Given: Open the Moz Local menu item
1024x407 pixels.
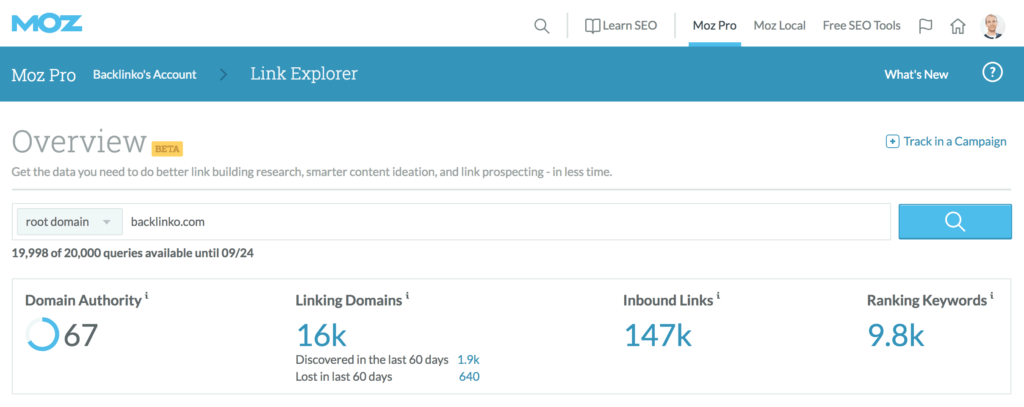Looking at the screenshot, I should tap(779, 25).
